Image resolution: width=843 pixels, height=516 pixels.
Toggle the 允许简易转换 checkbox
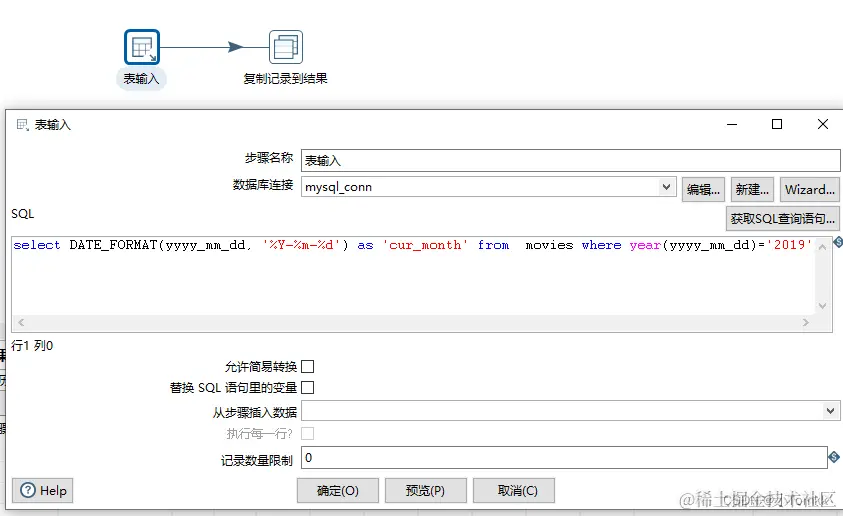click(x=308, y=367)
